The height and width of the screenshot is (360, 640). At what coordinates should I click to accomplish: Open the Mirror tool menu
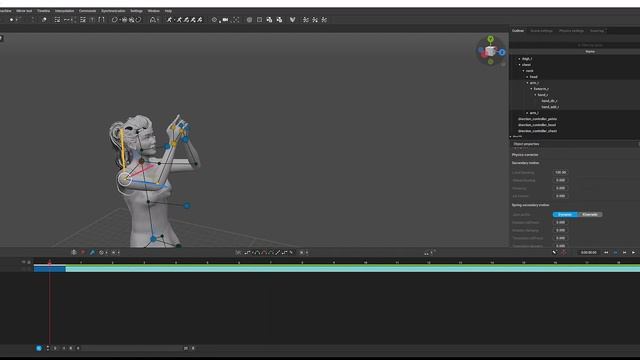pyautogui.click(x=24, y=11)
